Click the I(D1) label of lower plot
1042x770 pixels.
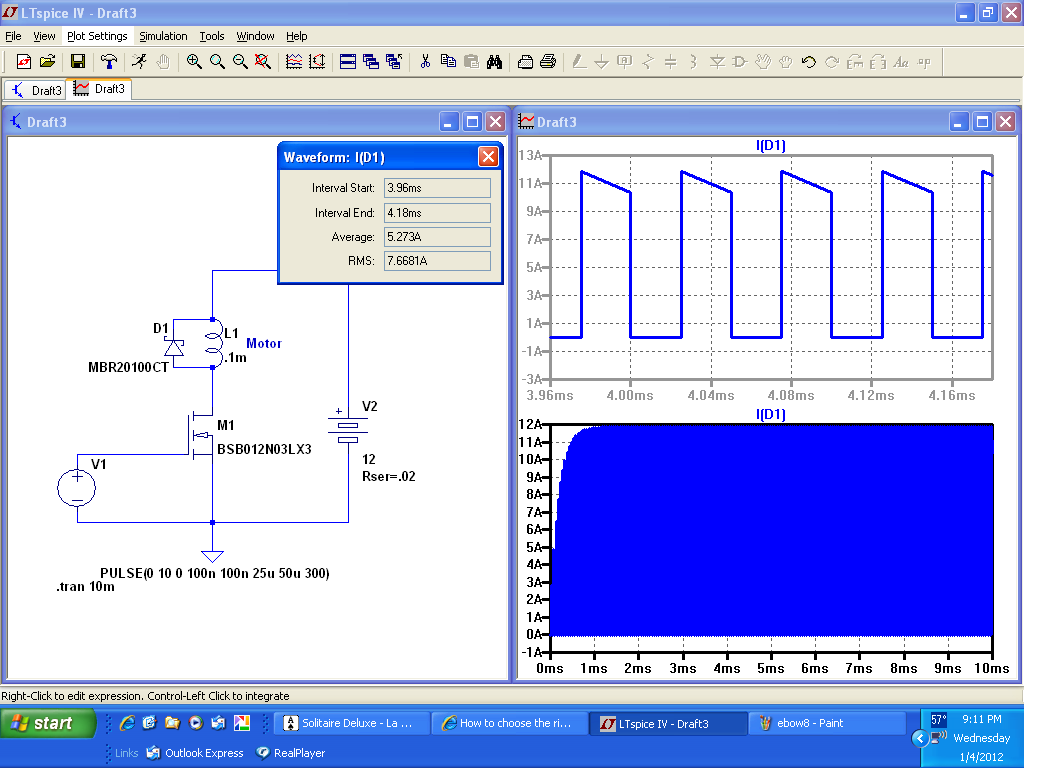(771, 415)
